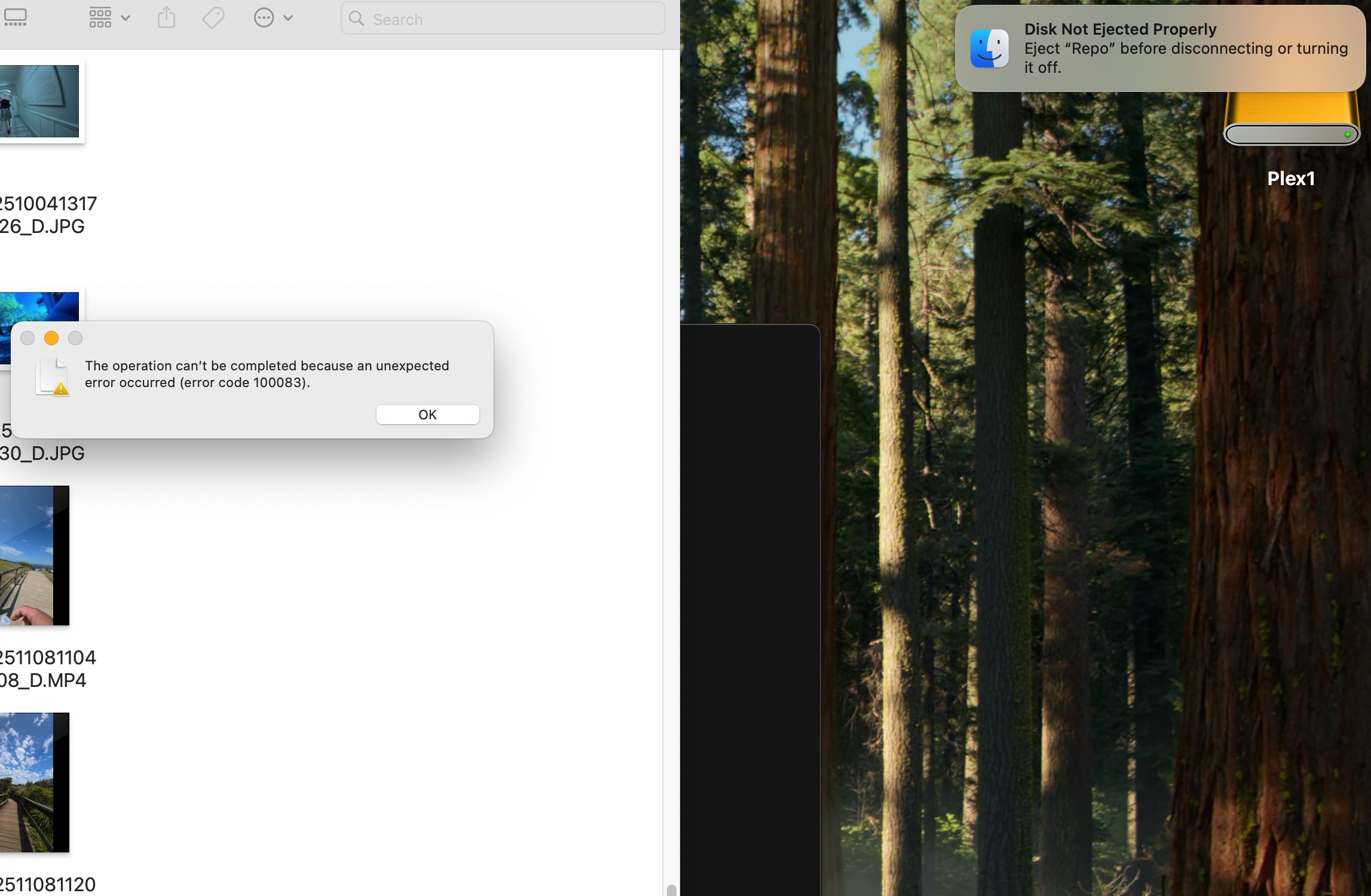This screenshot has width=1371, height=896.
Task: Expand the Group By chevron
Action: (x=126, y=18)
